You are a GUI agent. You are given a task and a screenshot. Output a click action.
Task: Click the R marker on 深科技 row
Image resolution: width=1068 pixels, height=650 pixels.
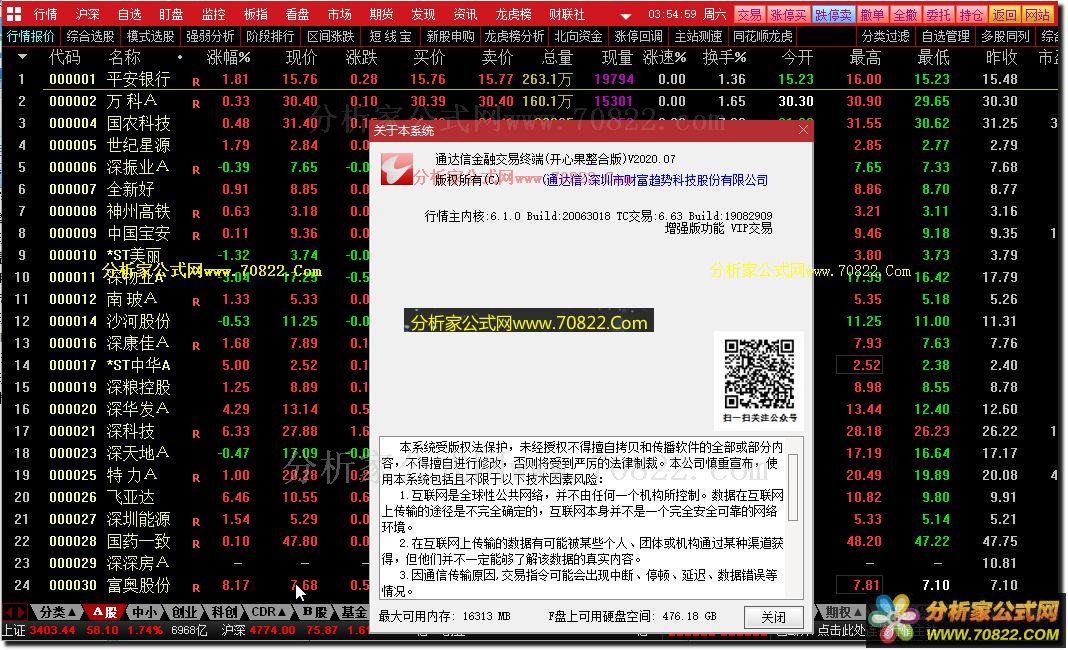pyautogui.click(x=196, y=434)
